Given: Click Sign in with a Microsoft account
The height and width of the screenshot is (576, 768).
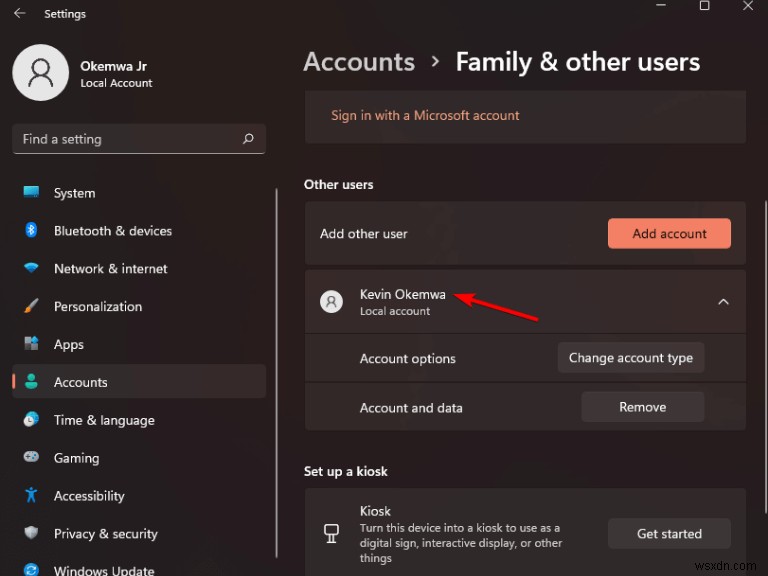Looking at the screenshot, I should 425,116.
